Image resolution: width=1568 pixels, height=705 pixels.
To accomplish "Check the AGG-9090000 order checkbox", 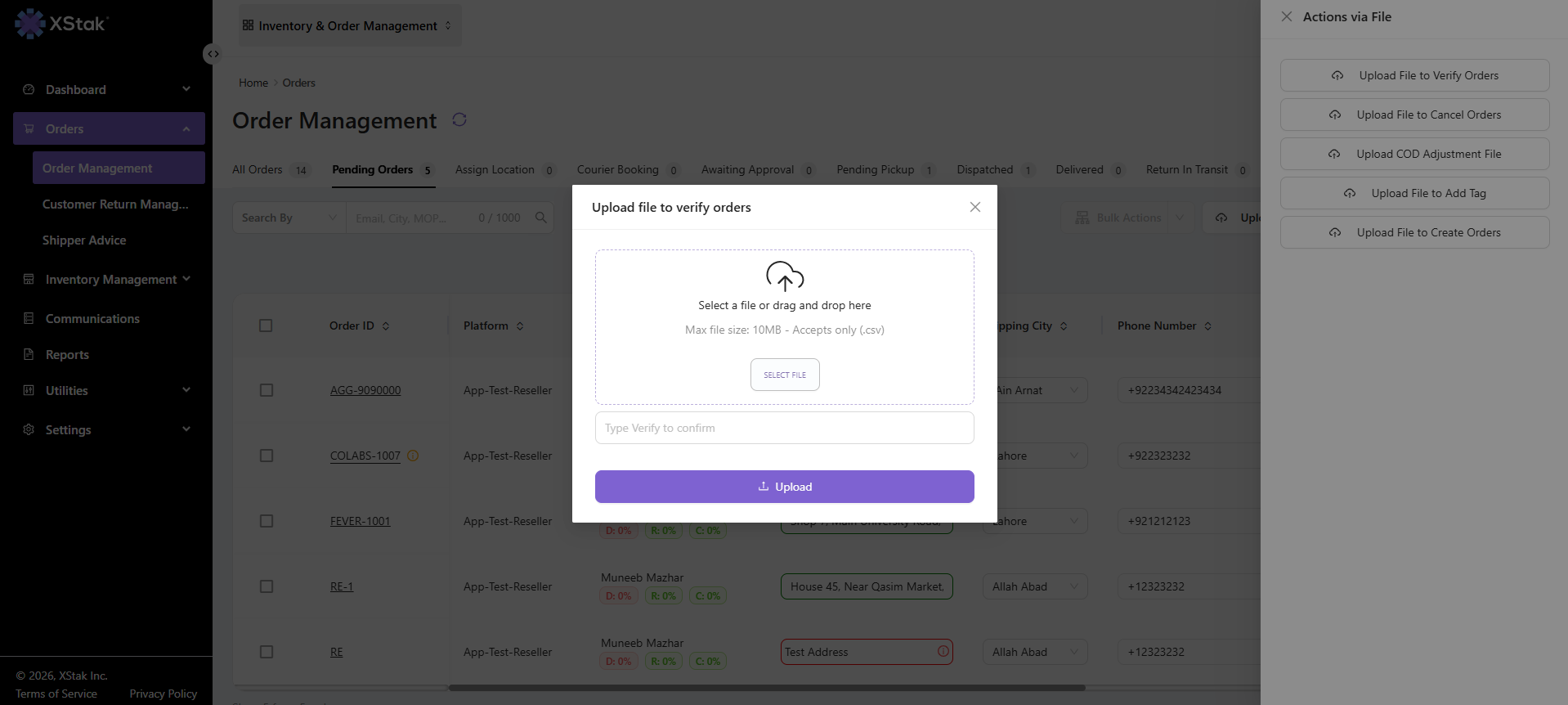I will [267, 390].
